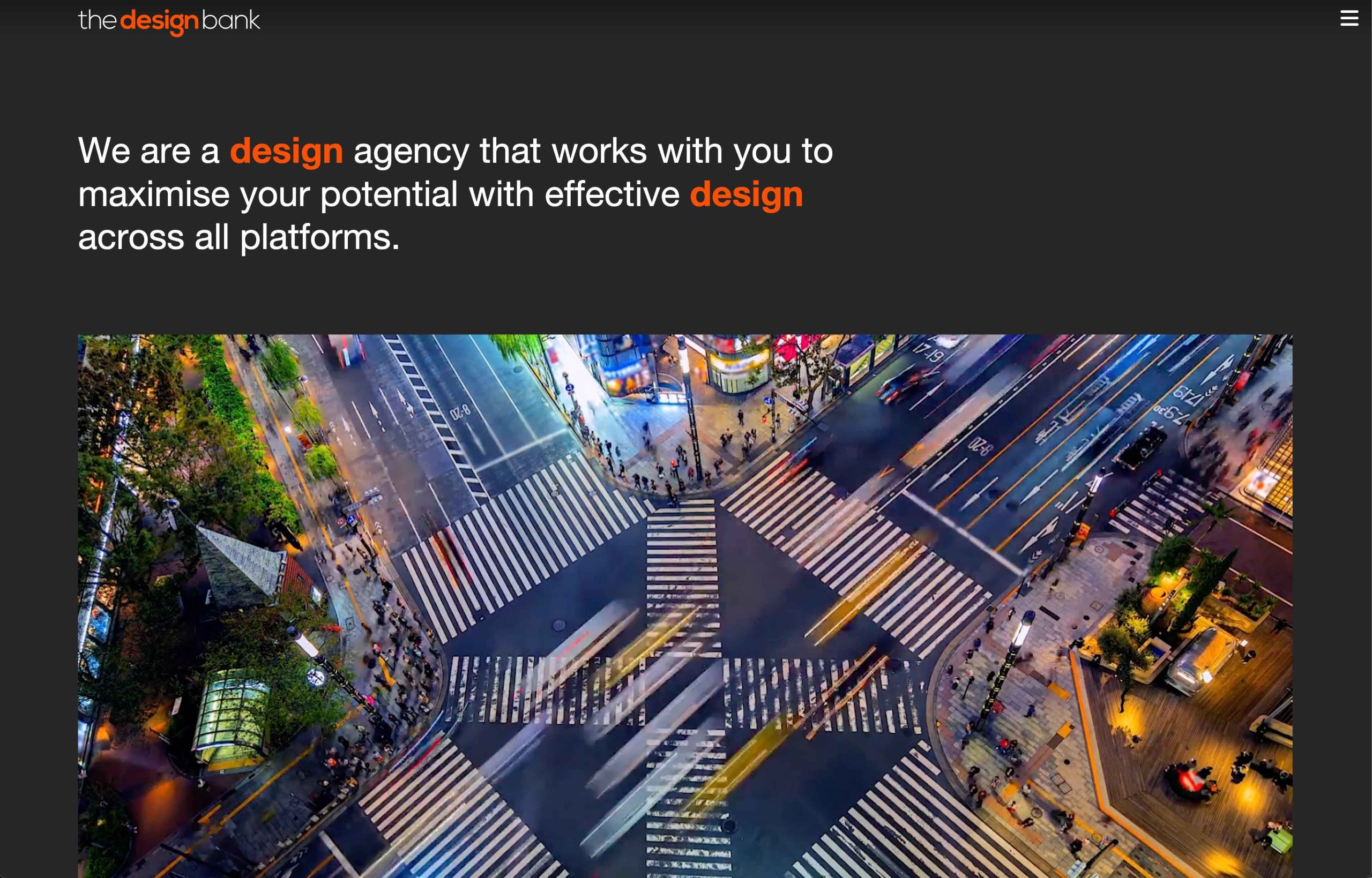Click the pyramid-shaped roof in the video
This screenshot has height=878, width=1372.
(x=240, y=561)
